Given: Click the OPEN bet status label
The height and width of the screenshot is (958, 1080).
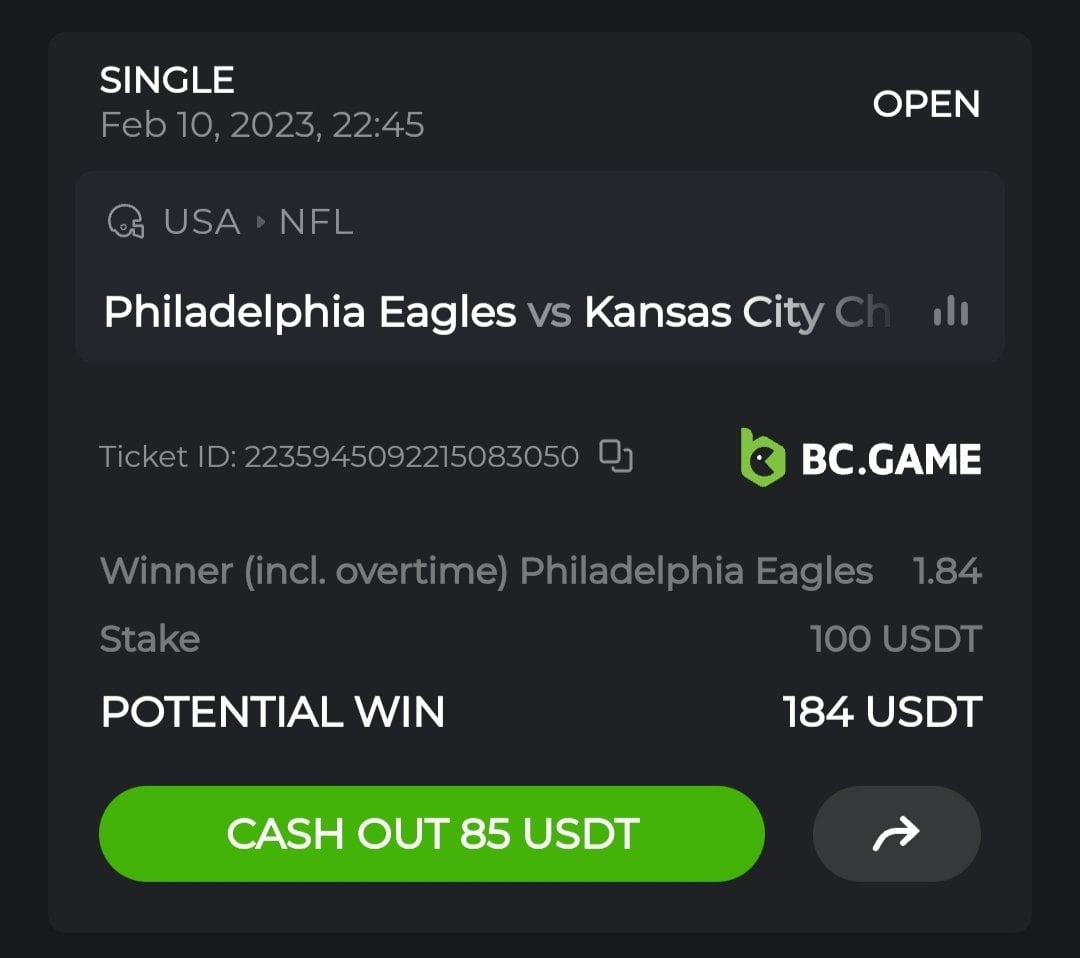Looking at the screenshot, I should click(926, 104).
